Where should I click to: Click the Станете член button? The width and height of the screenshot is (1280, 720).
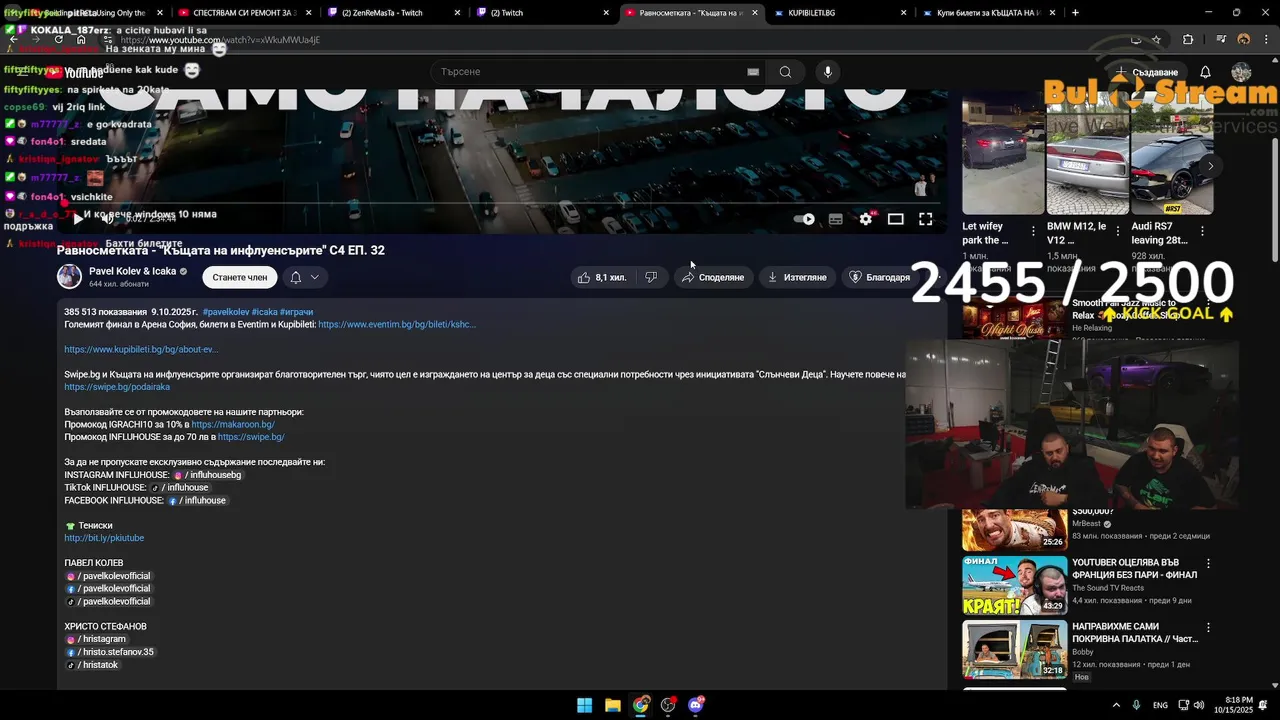[x=240, y=277]
